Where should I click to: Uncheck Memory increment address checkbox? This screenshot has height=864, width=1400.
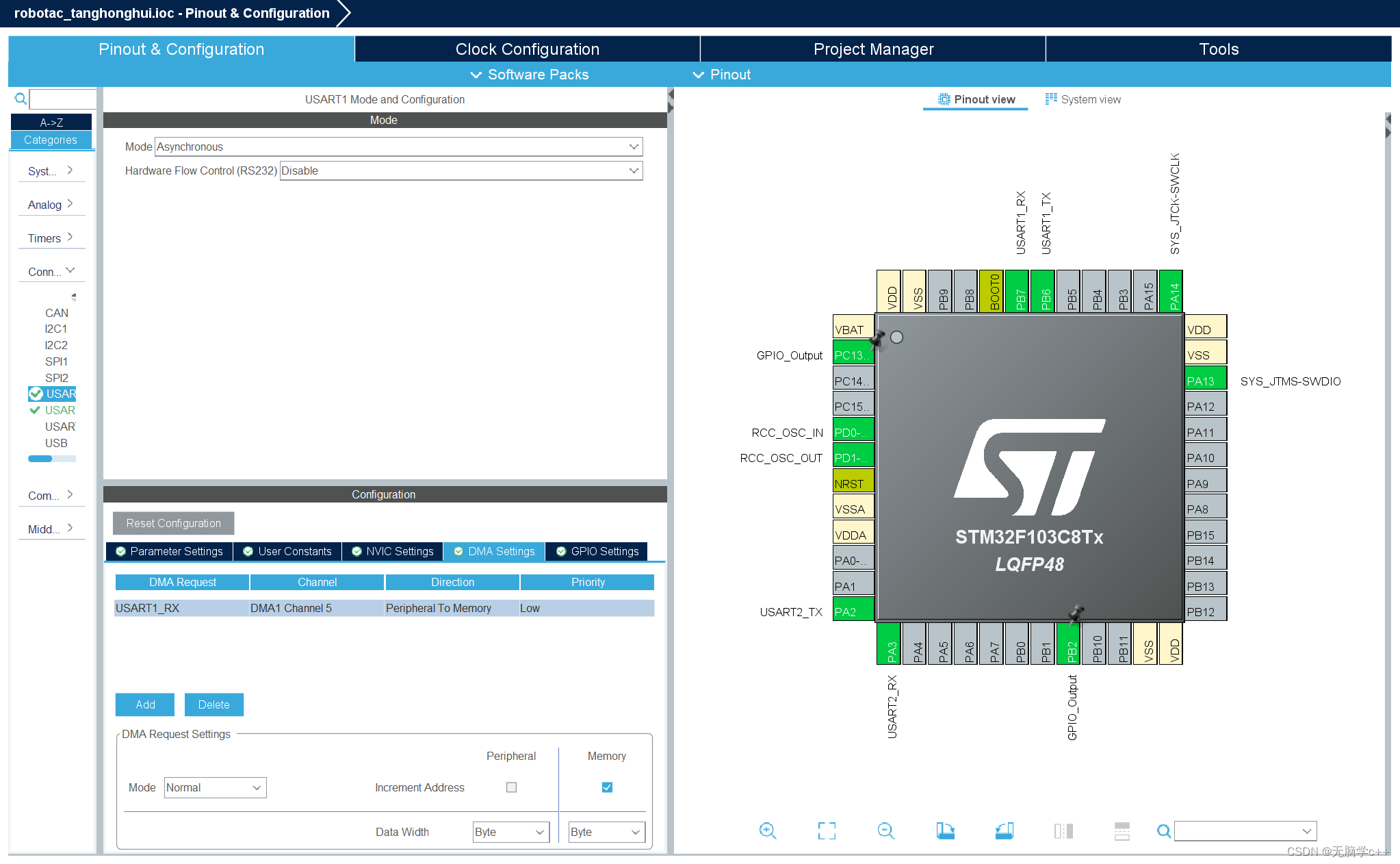pos(607,787)
